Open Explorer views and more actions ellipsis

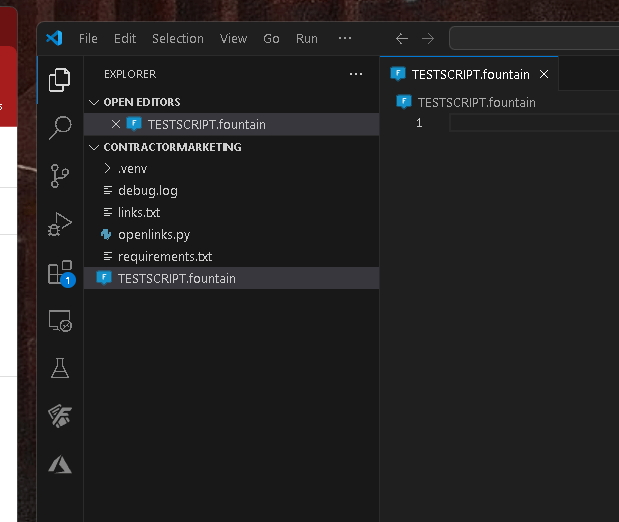[356, 74]
